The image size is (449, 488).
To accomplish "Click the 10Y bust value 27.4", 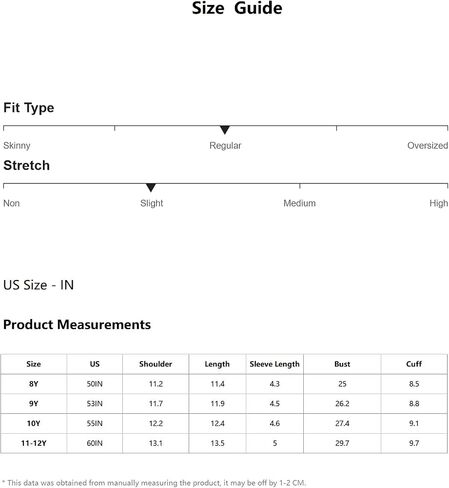I will coord(342,423).
